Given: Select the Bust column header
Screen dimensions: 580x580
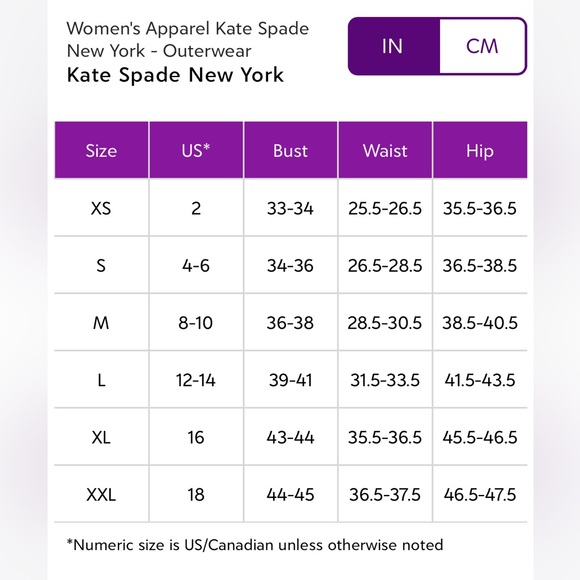Looking at the screenshot, I should 290,150.
